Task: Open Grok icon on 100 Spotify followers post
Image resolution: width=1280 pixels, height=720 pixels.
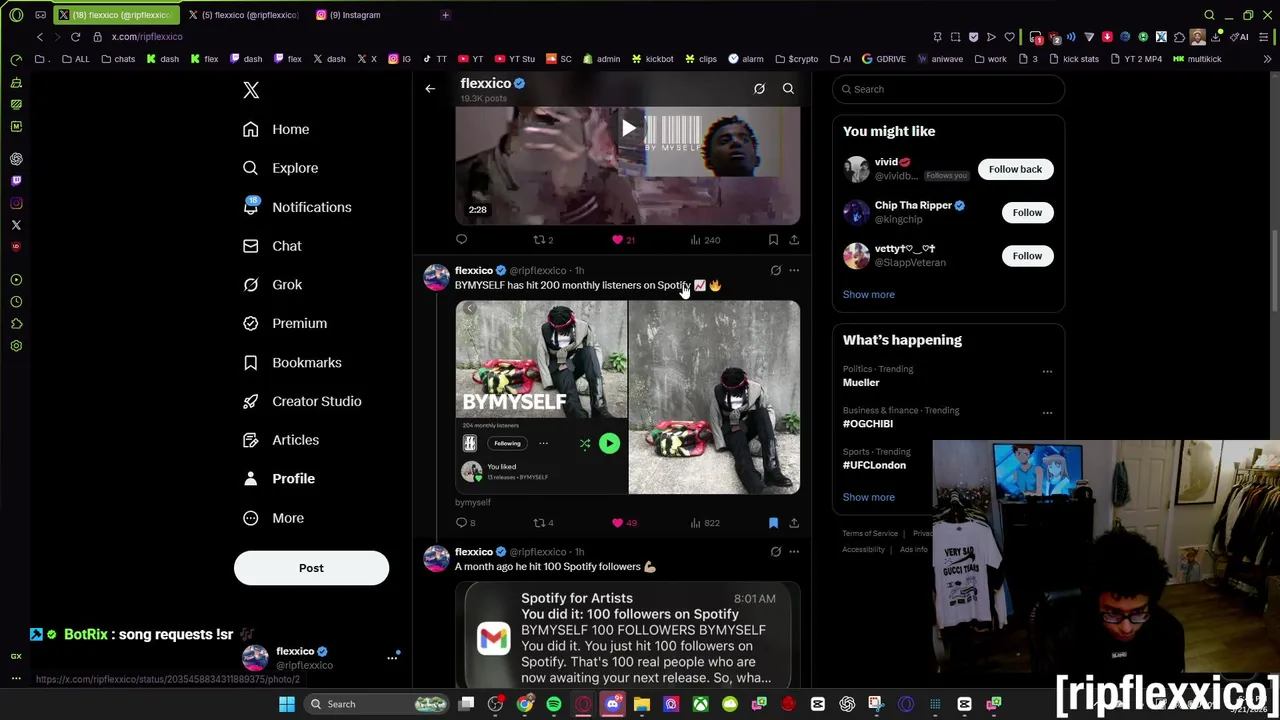Action: (x=776, y=552)
